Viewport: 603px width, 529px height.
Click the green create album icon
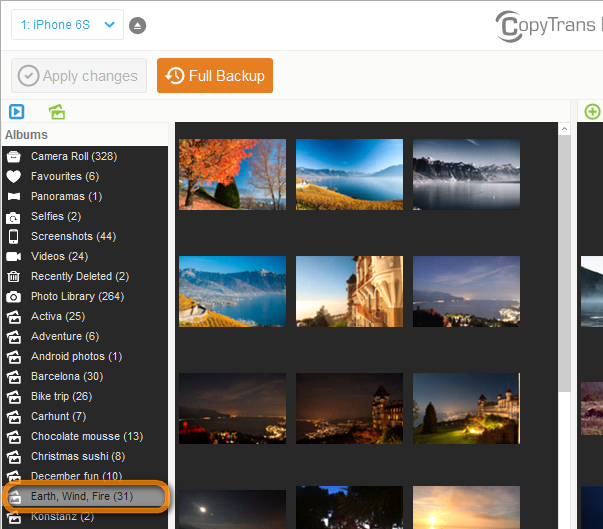(56, 112)
